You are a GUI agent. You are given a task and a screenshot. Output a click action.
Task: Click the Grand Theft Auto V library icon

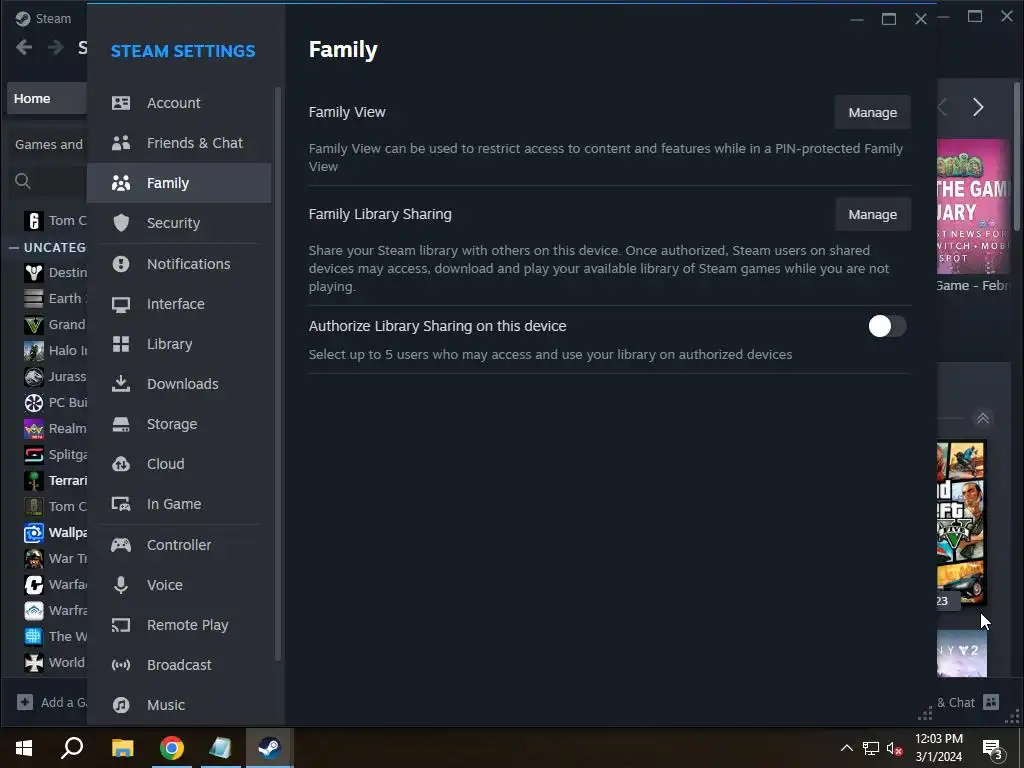click(33, 325)
